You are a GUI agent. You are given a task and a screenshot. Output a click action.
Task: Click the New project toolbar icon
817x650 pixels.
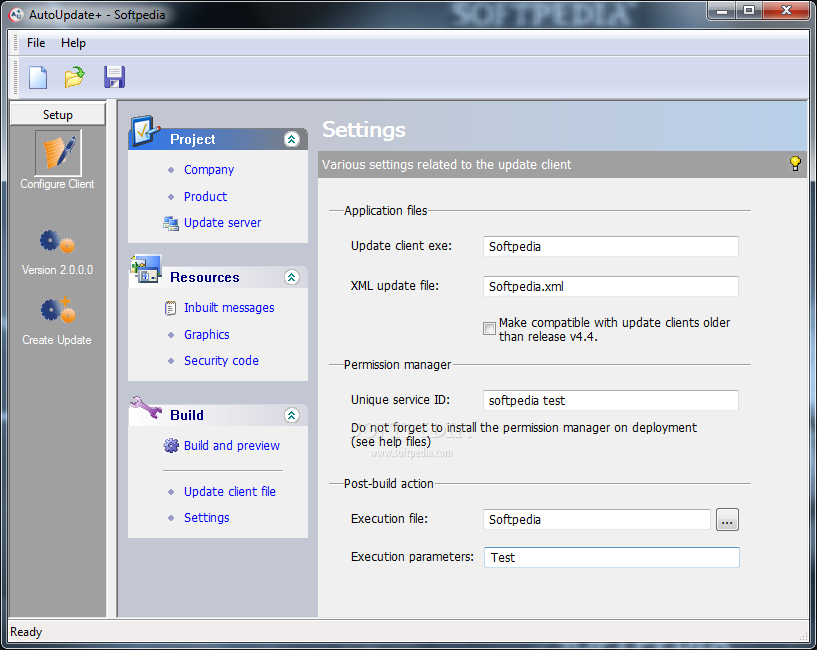tap(38, 78)
